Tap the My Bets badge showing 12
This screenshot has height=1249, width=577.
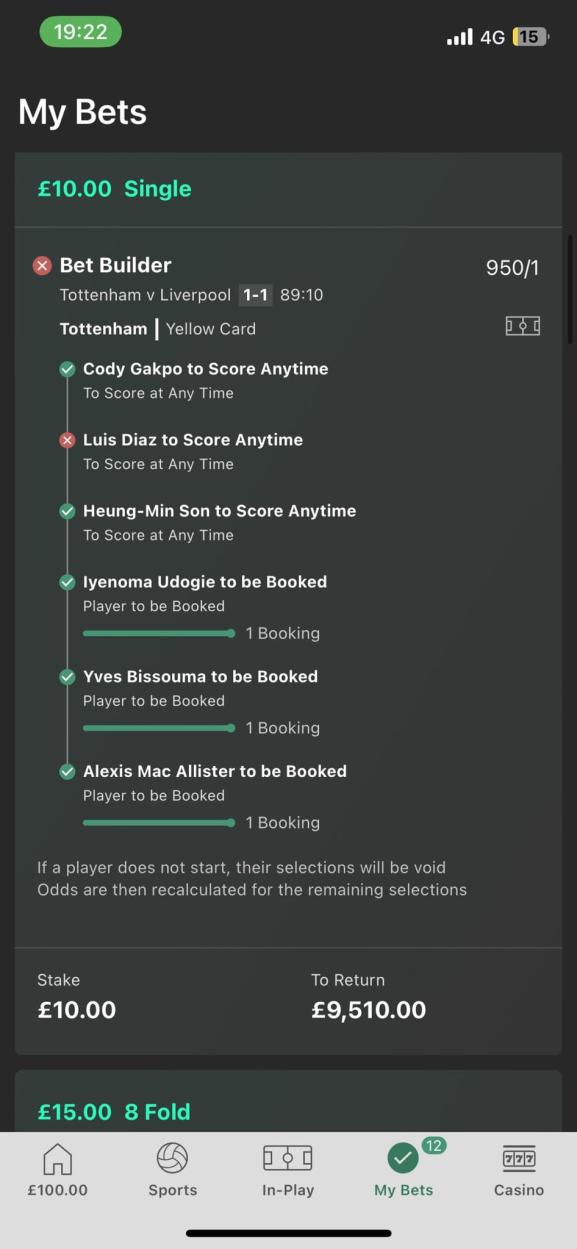[x=433, y=1146]
